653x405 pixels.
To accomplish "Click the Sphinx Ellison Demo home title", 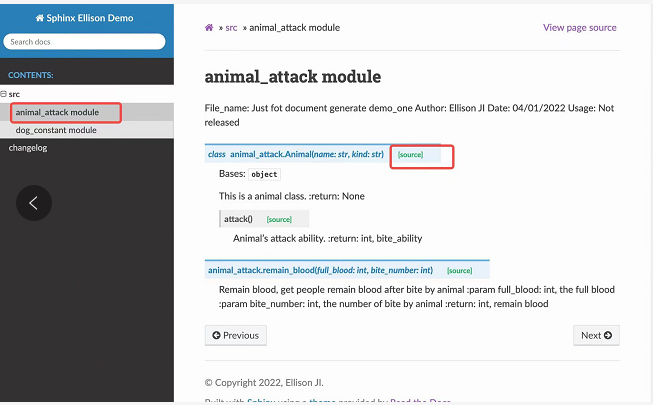I will click(85, 18).
